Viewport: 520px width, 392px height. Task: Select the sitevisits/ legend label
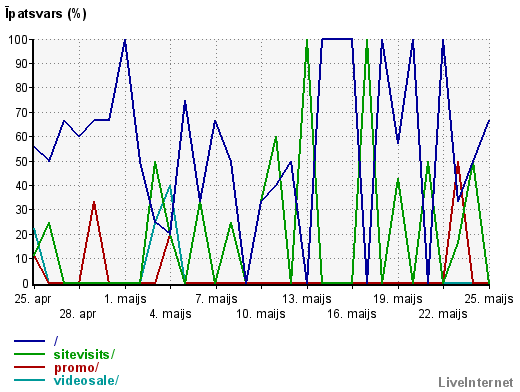[x=84, y=354]
